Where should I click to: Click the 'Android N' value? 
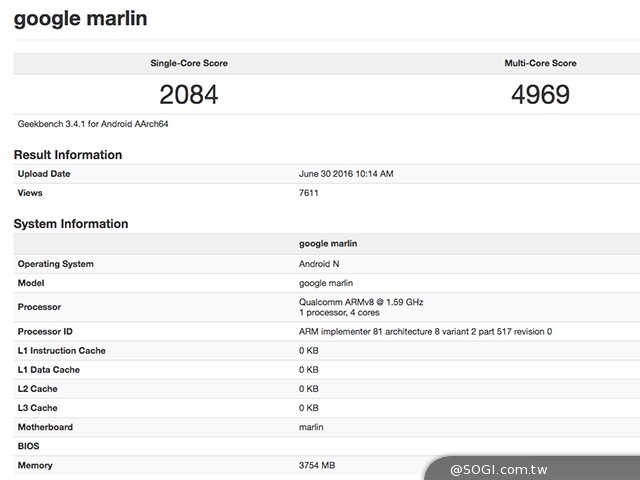coord(319,264)
